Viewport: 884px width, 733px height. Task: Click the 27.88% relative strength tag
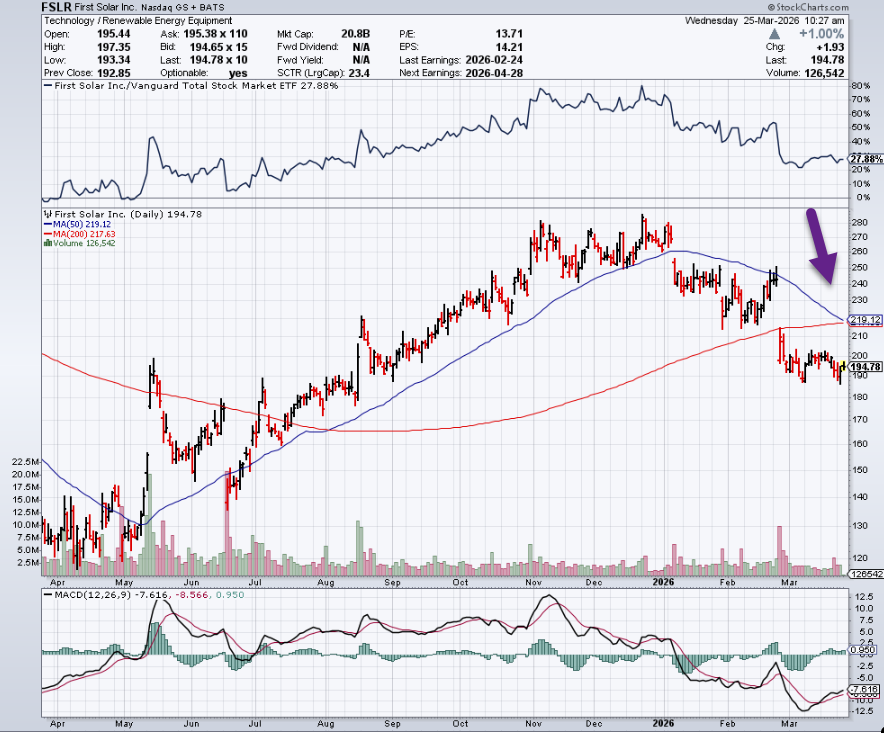(865, 159)
